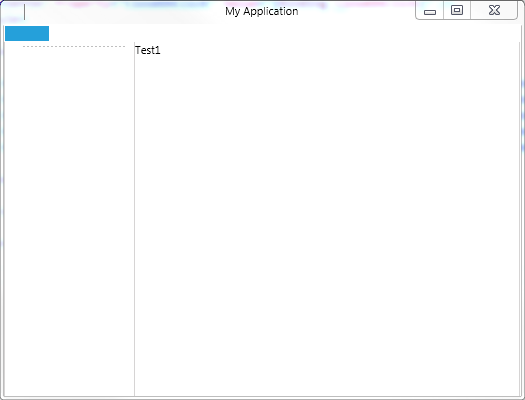
Task: Select the highlighted blue menu item
Action: click(27, 33)
